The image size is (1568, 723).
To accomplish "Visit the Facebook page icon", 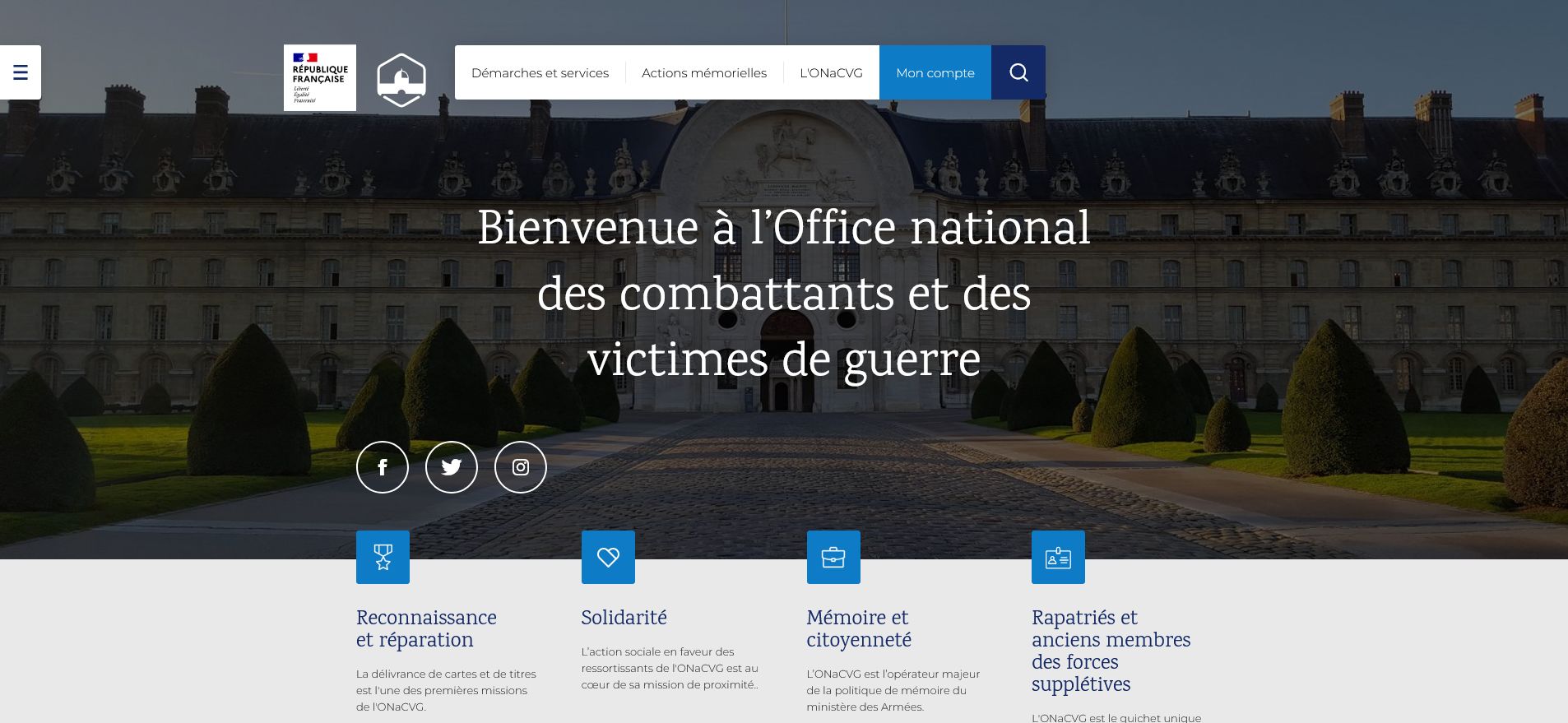I will click(x=383, y=467).
